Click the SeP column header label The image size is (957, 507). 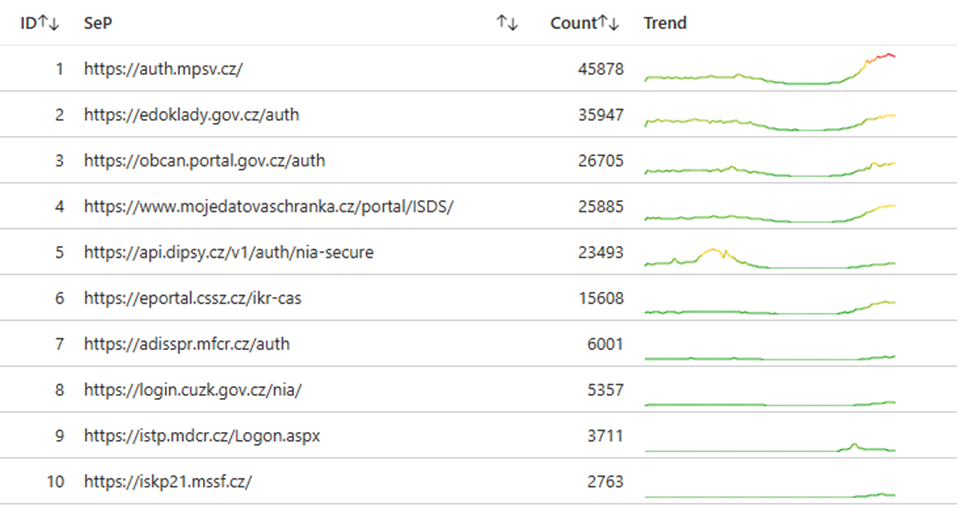coord(98,23)
